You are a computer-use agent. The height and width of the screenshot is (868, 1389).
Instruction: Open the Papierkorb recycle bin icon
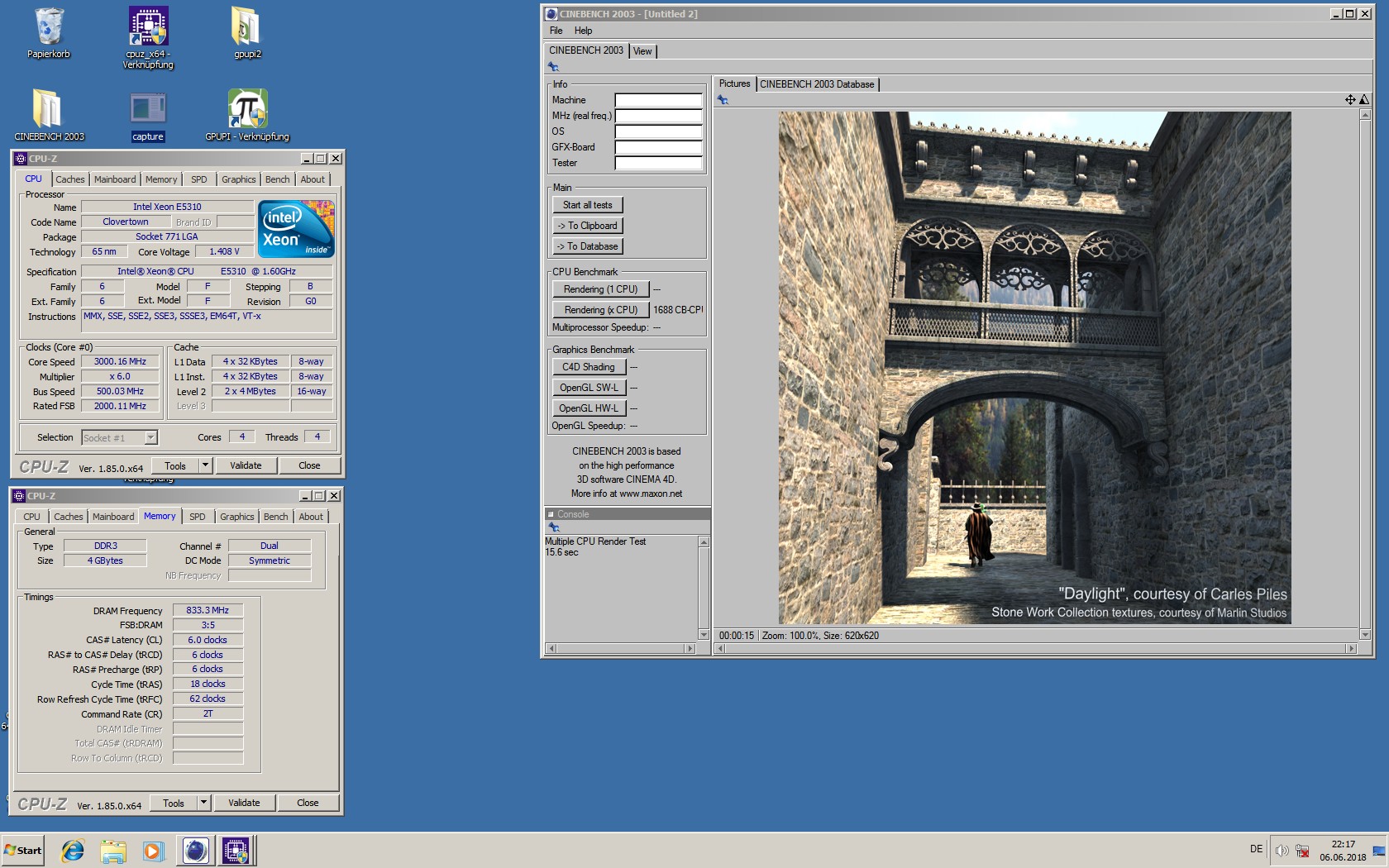(x=49, y=33)
